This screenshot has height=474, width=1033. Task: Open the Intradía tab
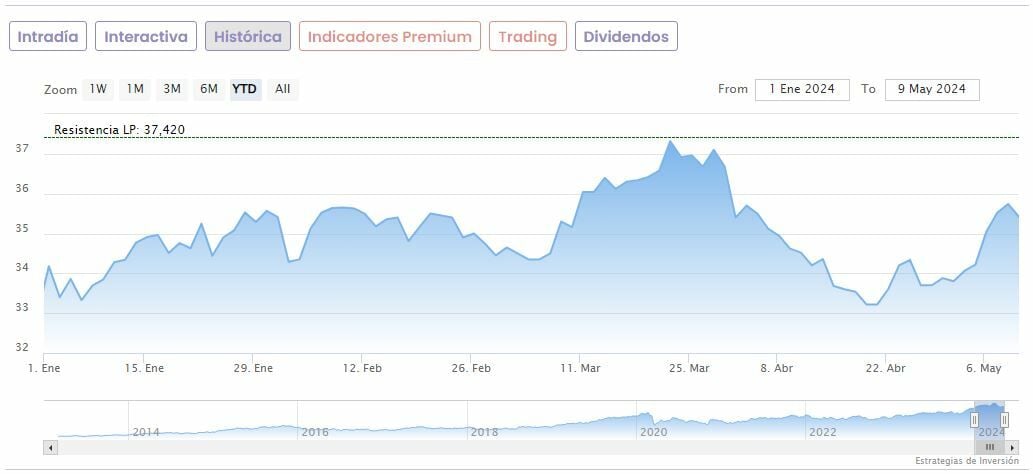click(48, 37)
